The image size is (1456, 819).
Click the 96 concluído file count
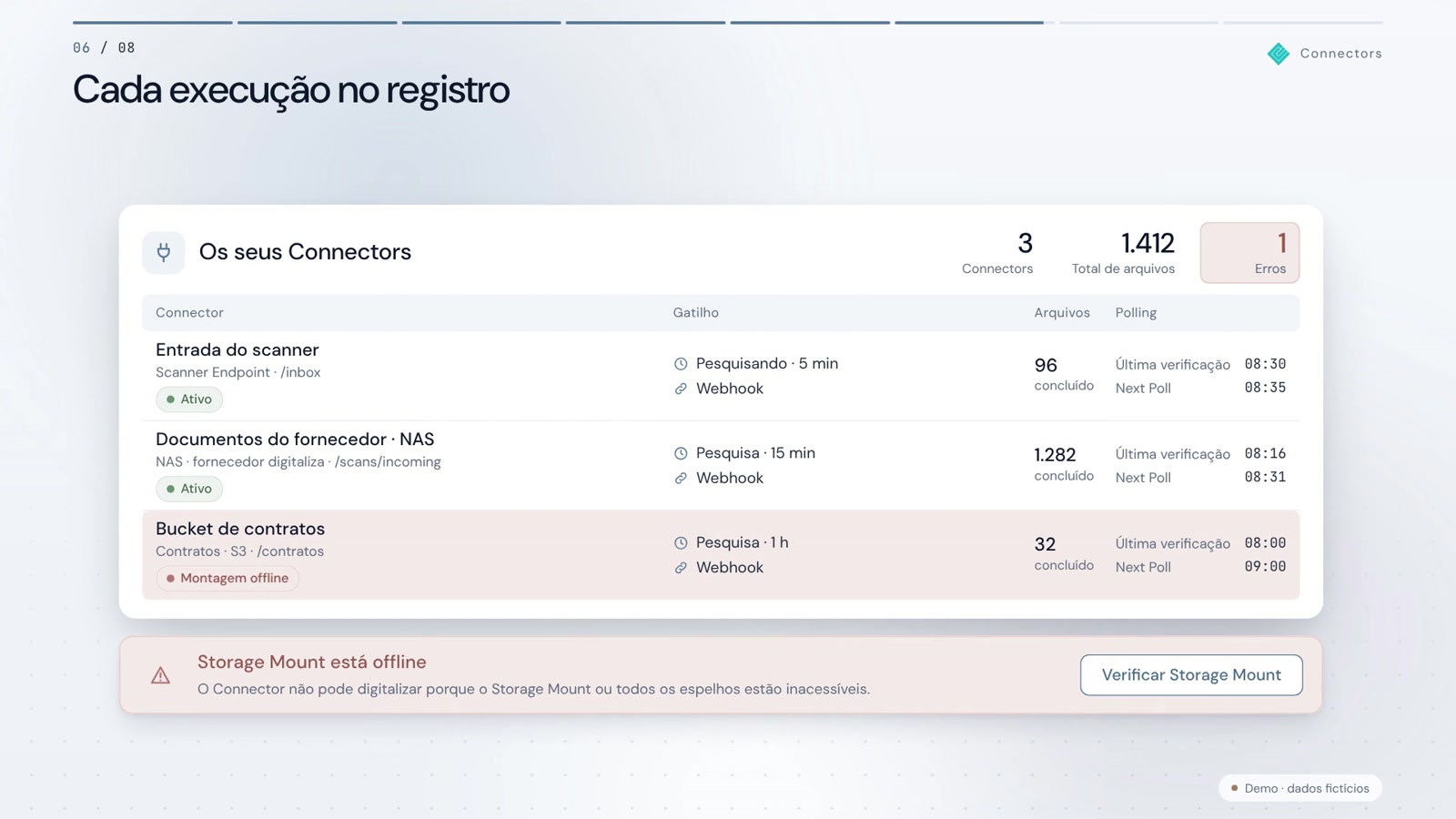(x=1064, y=374)
